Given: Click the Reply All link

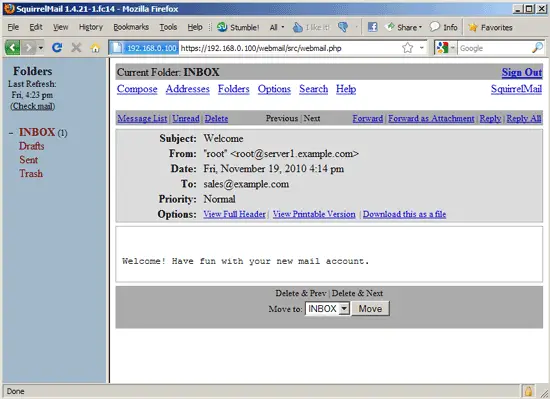Looking at the screenshot, I should pos(524,119).
